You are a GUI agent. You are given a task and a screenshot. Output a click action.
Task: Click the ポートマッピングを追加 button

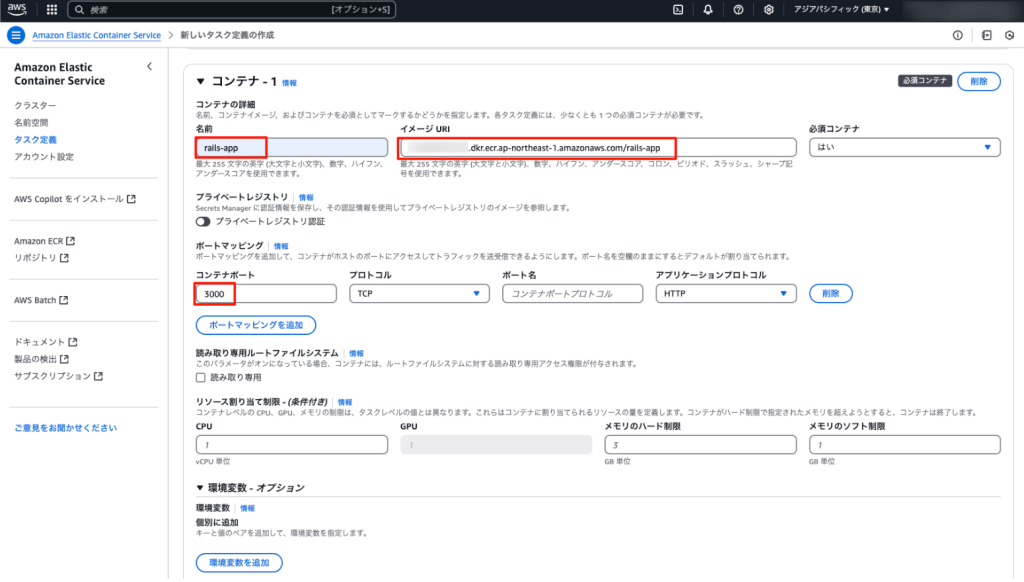click(256, 325)
